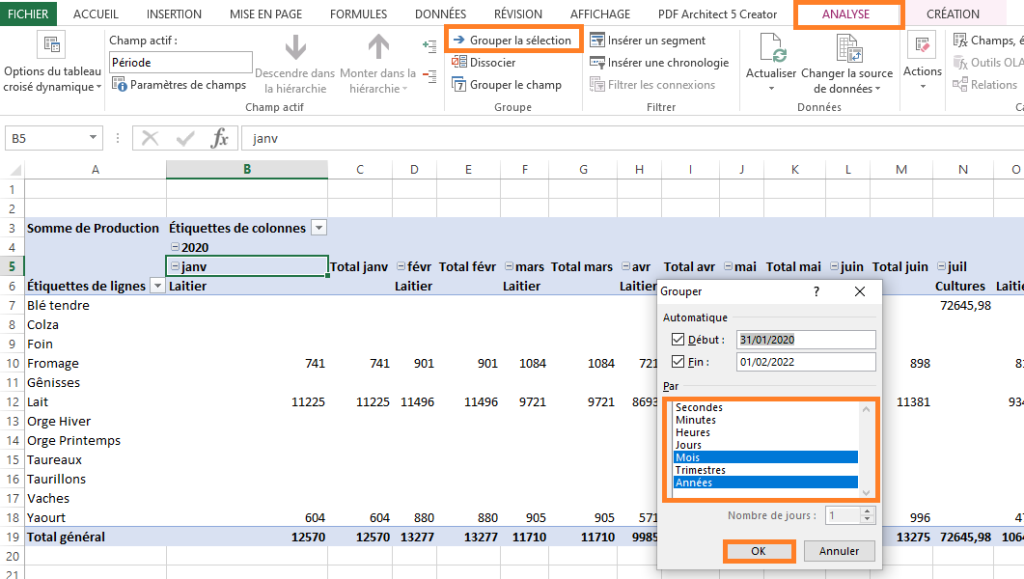
Task: Refresh data using the Actualiser icon
Action: pos(771,48)
